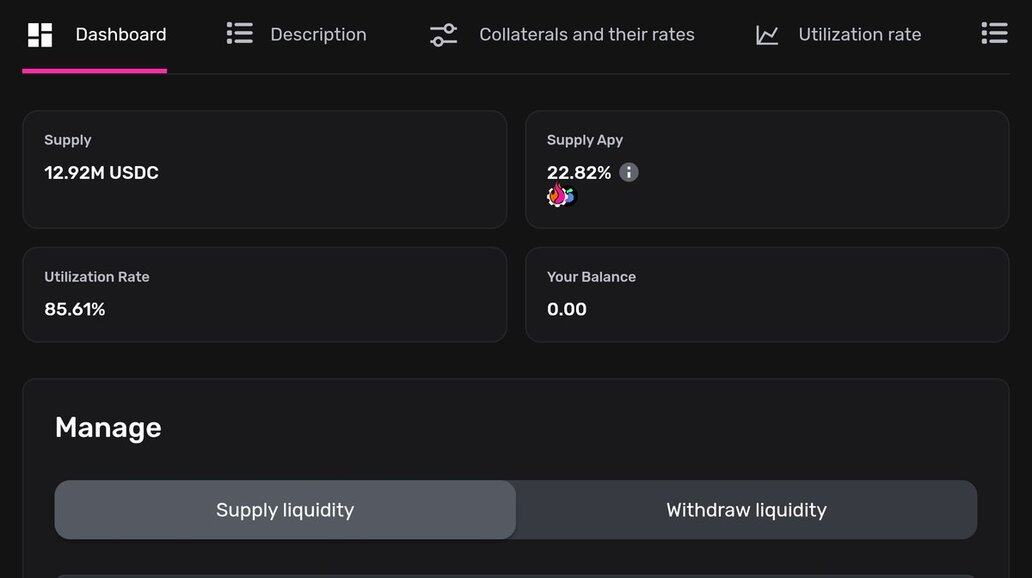This screenshot has height=578, width=1032.
Task: Click the pink underline below Dashboard
Action: coord(94,71)
